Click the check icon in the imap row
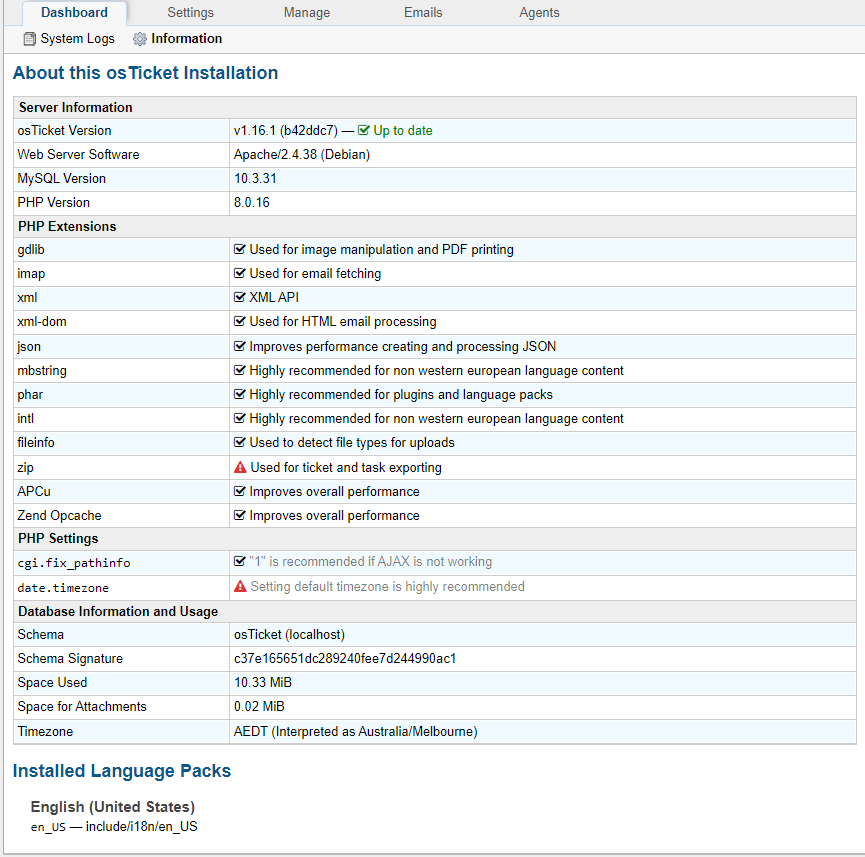The image size is (865, 857). coord(240,273)
